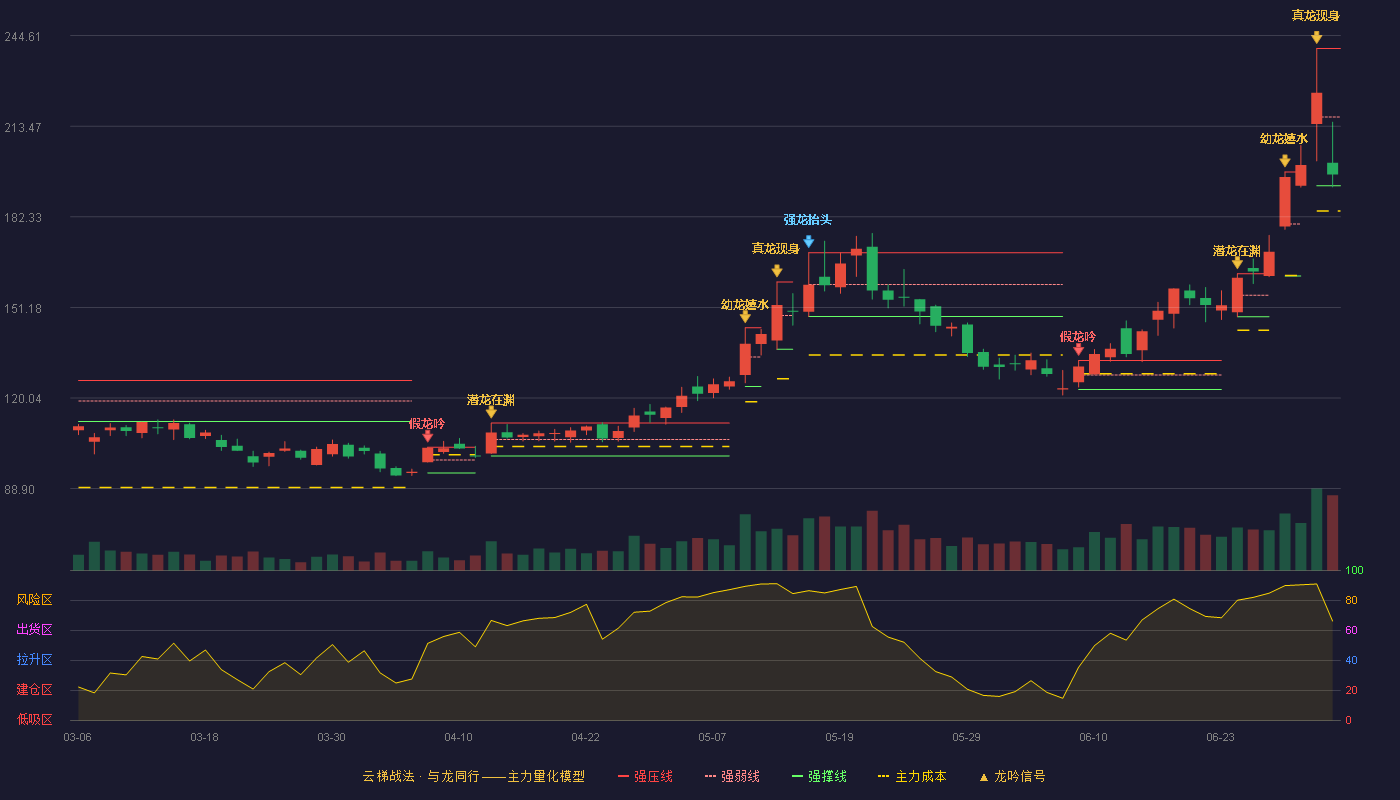Click the 05-07 date label
The image size is (1400, 800).
pos(712,737)
